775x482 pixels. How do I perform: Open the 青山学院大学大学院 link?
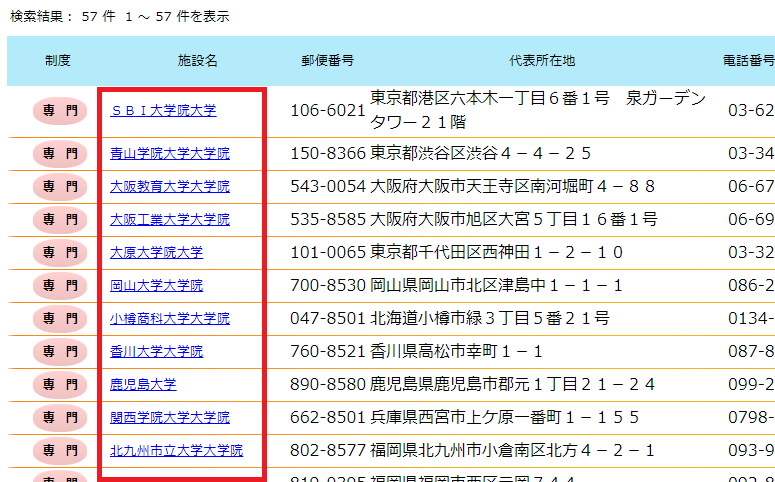(170, 154)
